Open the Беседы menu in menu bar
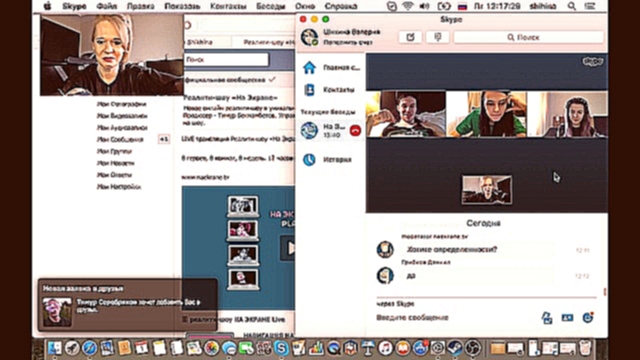The image size is (640, 360). [x=271, y=6]
